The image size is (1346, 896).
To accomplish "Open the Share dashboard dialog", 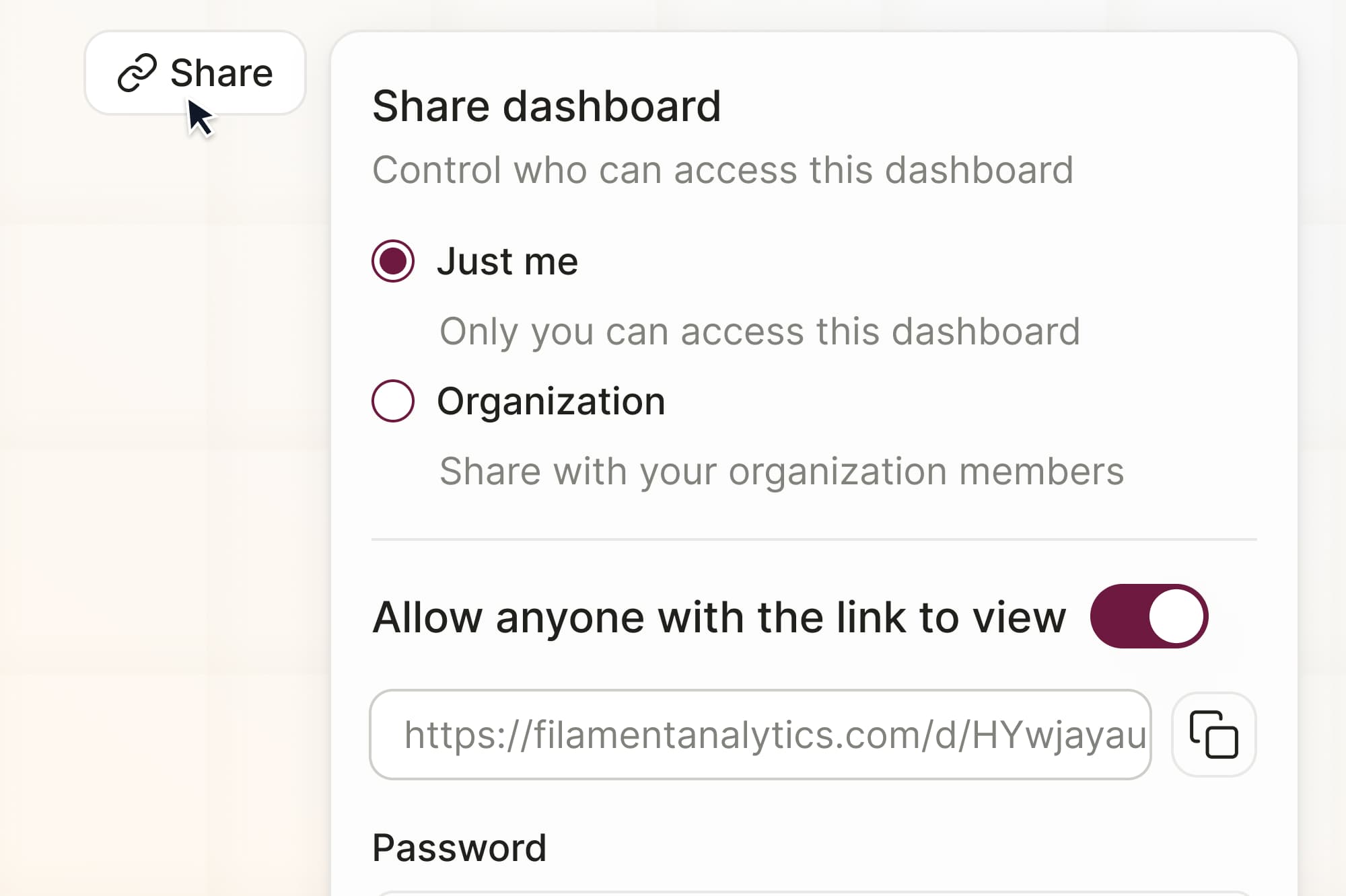I will [195, 73].
